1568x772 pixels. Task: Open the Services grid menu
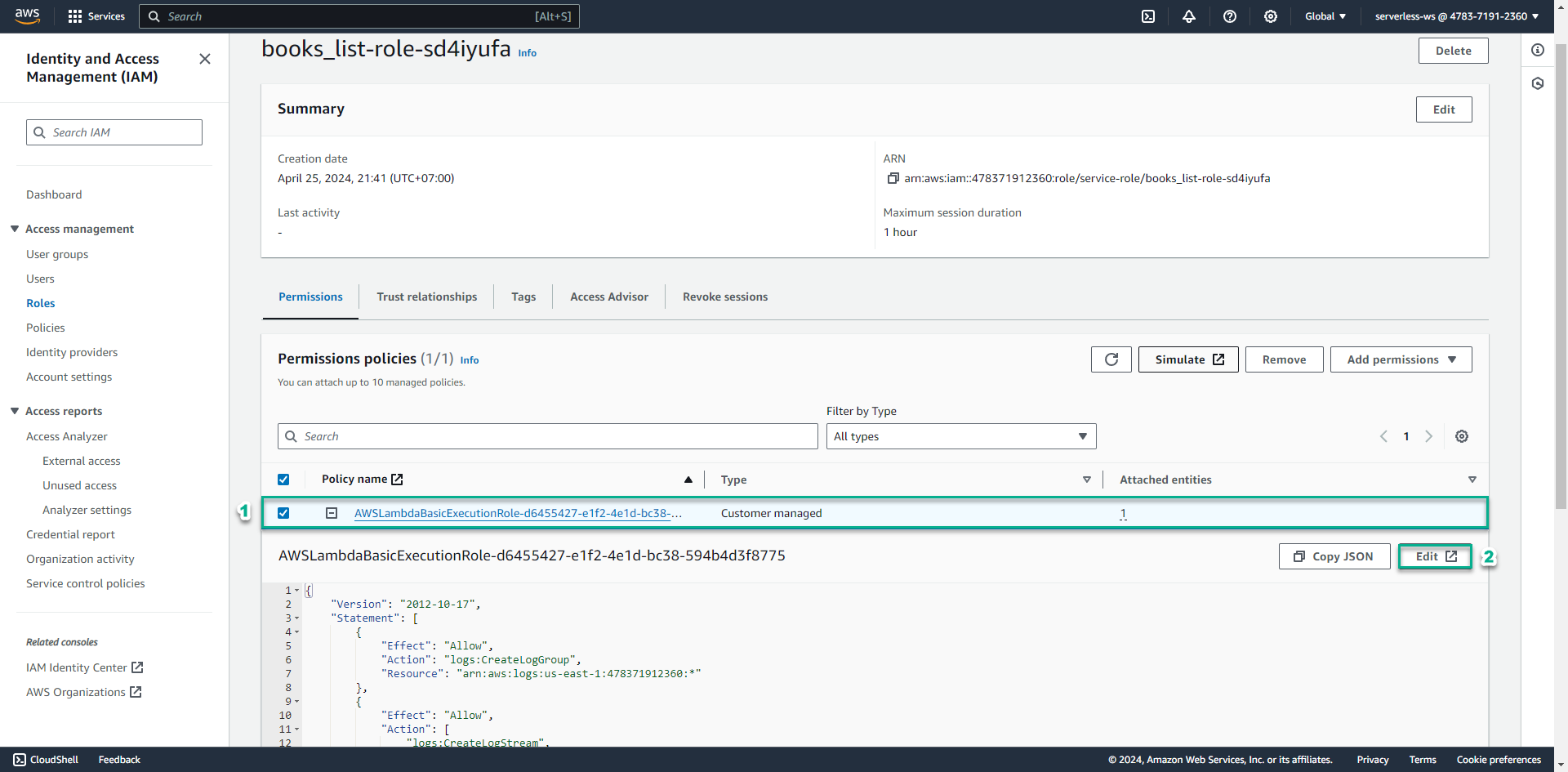pos(96,16)
